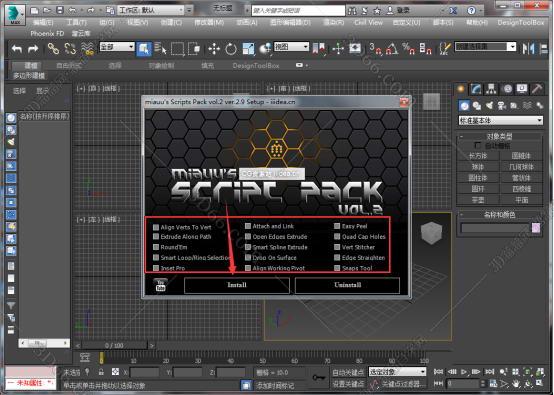
Task: Open the Civil View menu
Action: pos(368,23)
